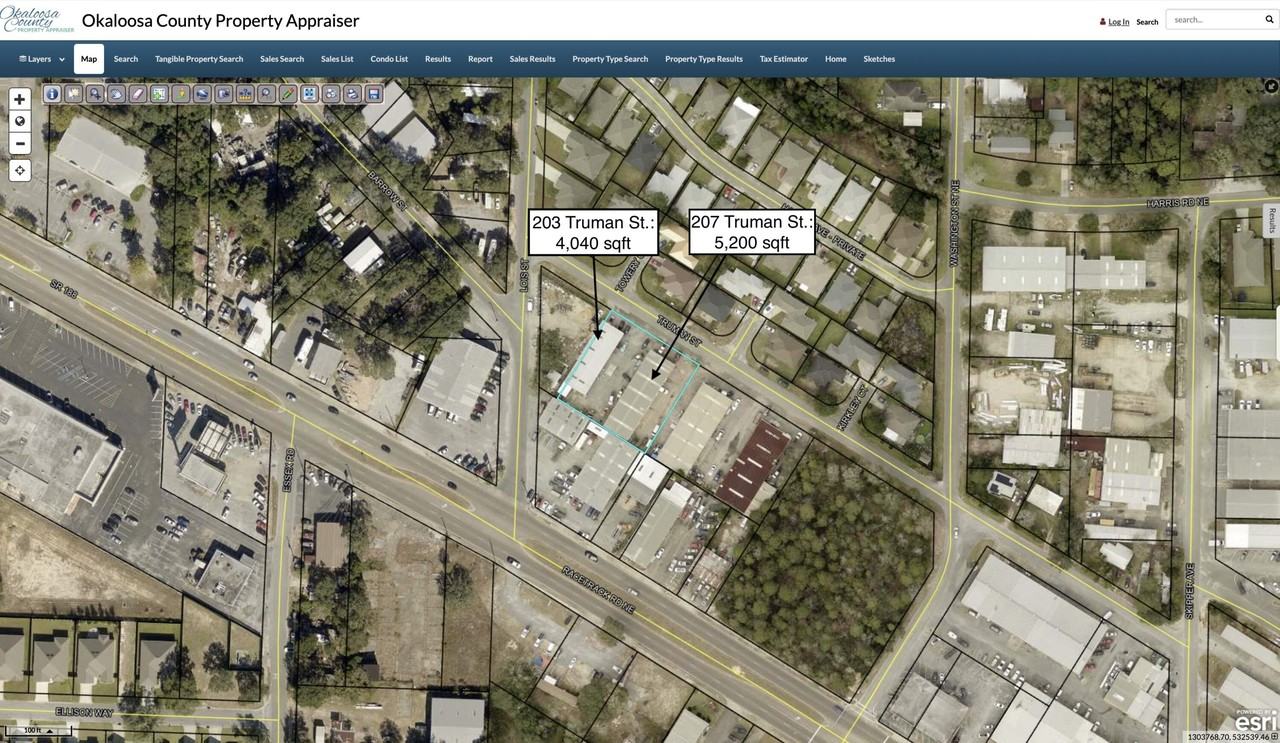Expand the Layers dropdown menu
Screen dimensions: 1280x743
coord(41,59)
